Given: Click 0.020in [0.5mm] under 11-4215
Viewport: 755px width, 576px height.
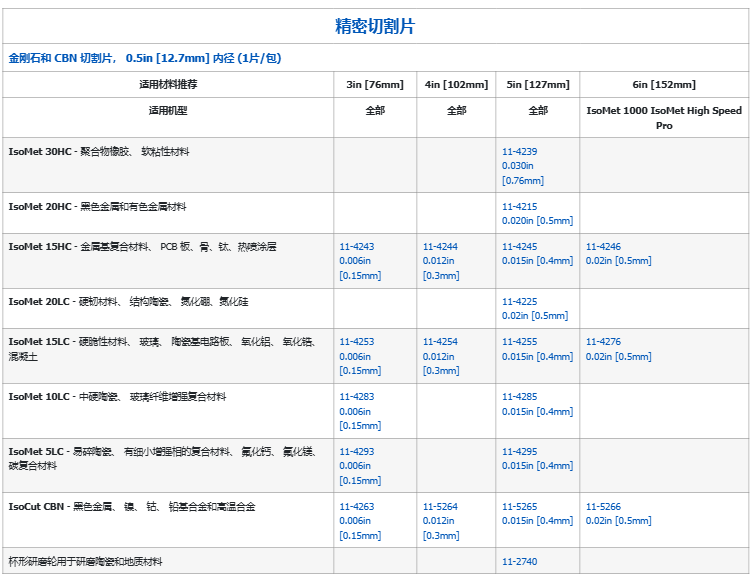Looking at the screenshot, I should tap(537, 221).
